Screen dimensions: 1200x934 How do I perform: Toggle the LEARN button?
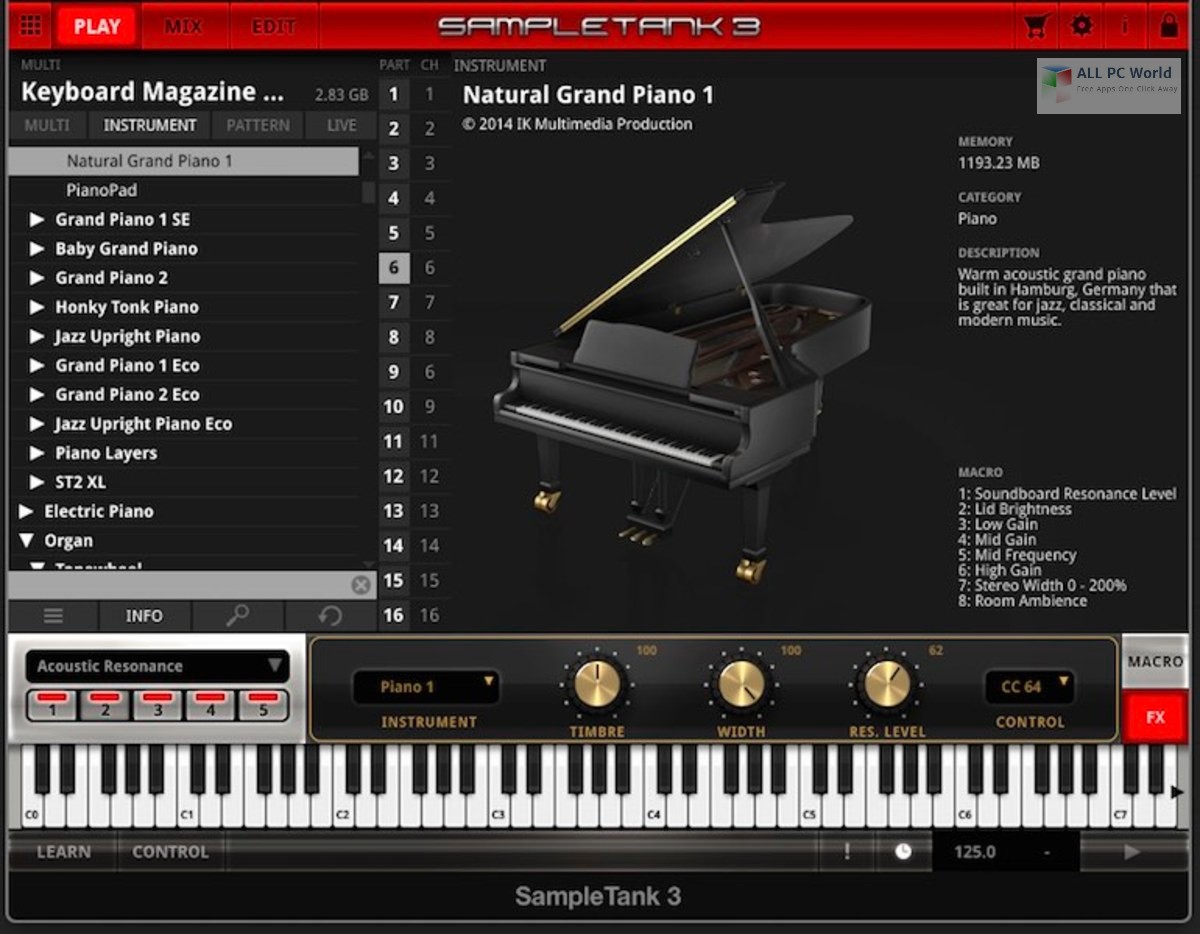(63, 852)
